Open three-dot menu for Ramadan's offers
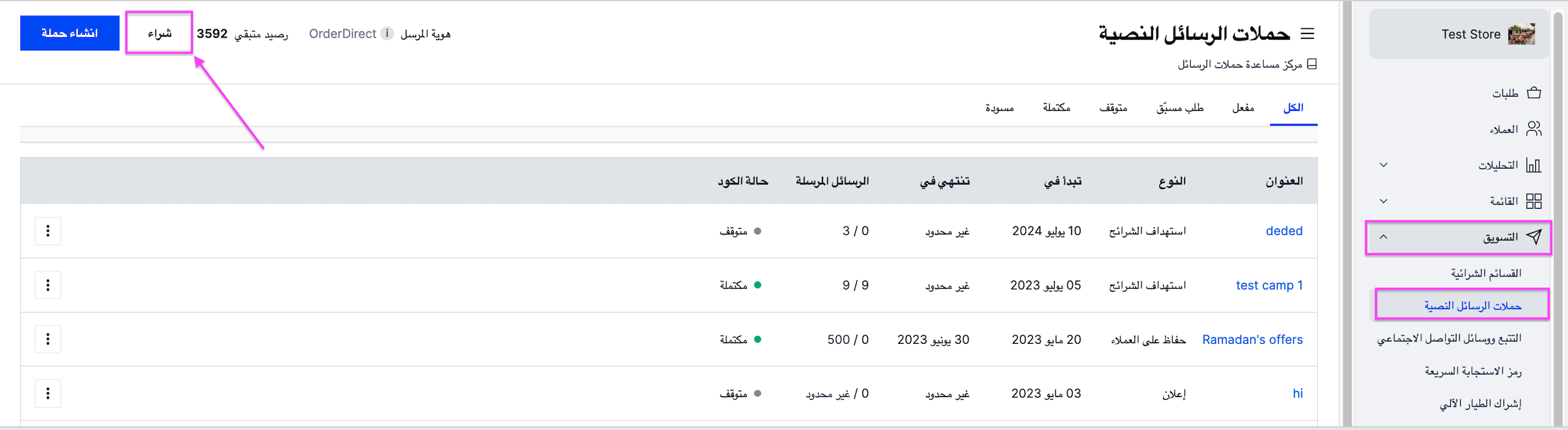Image resolution: width=1568 pixels, height=430 pixels. pyautogui.click(x=48, y=339)
